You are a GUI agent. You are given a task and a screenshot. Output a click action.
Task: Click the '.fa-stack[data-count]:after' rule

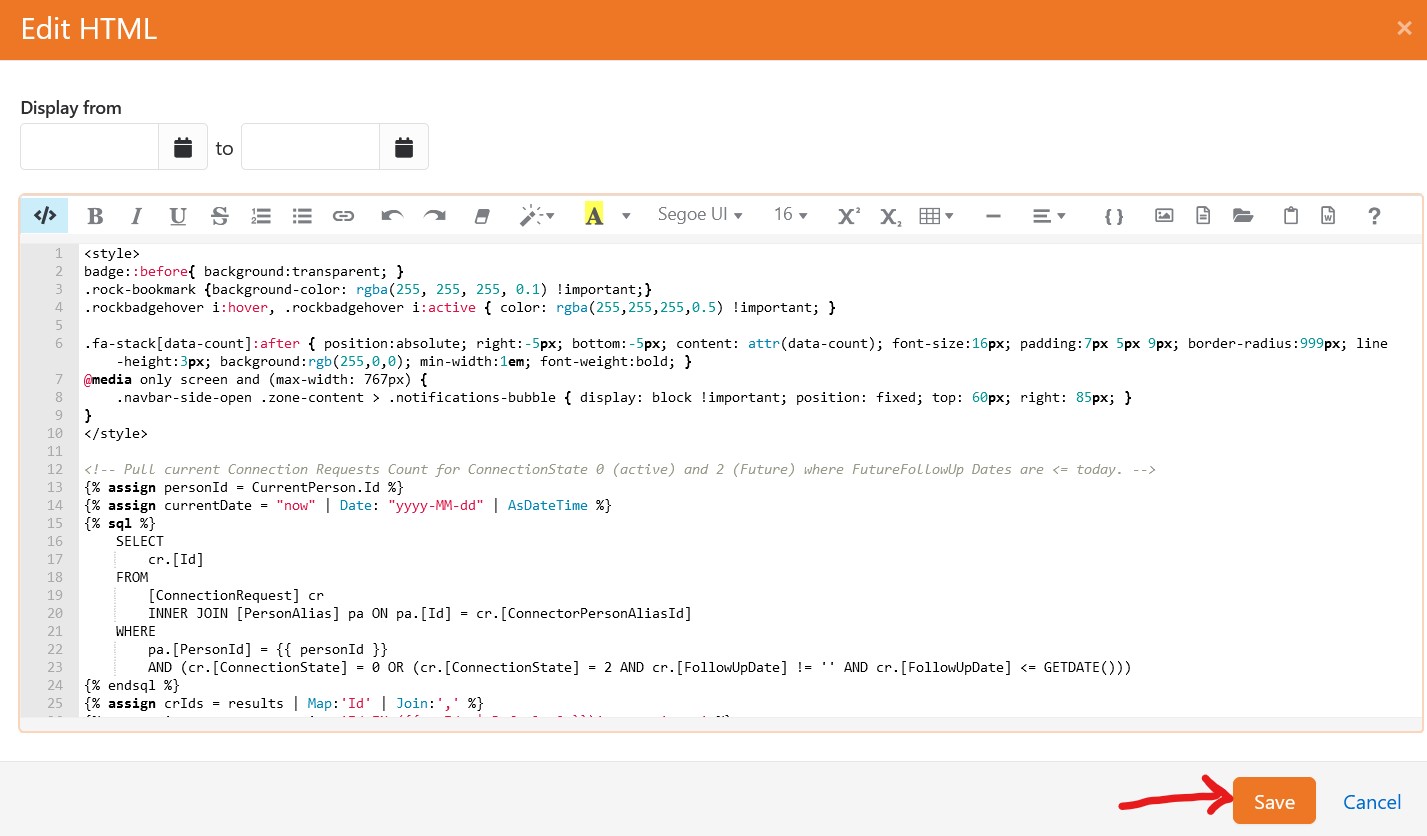point(736,352)
